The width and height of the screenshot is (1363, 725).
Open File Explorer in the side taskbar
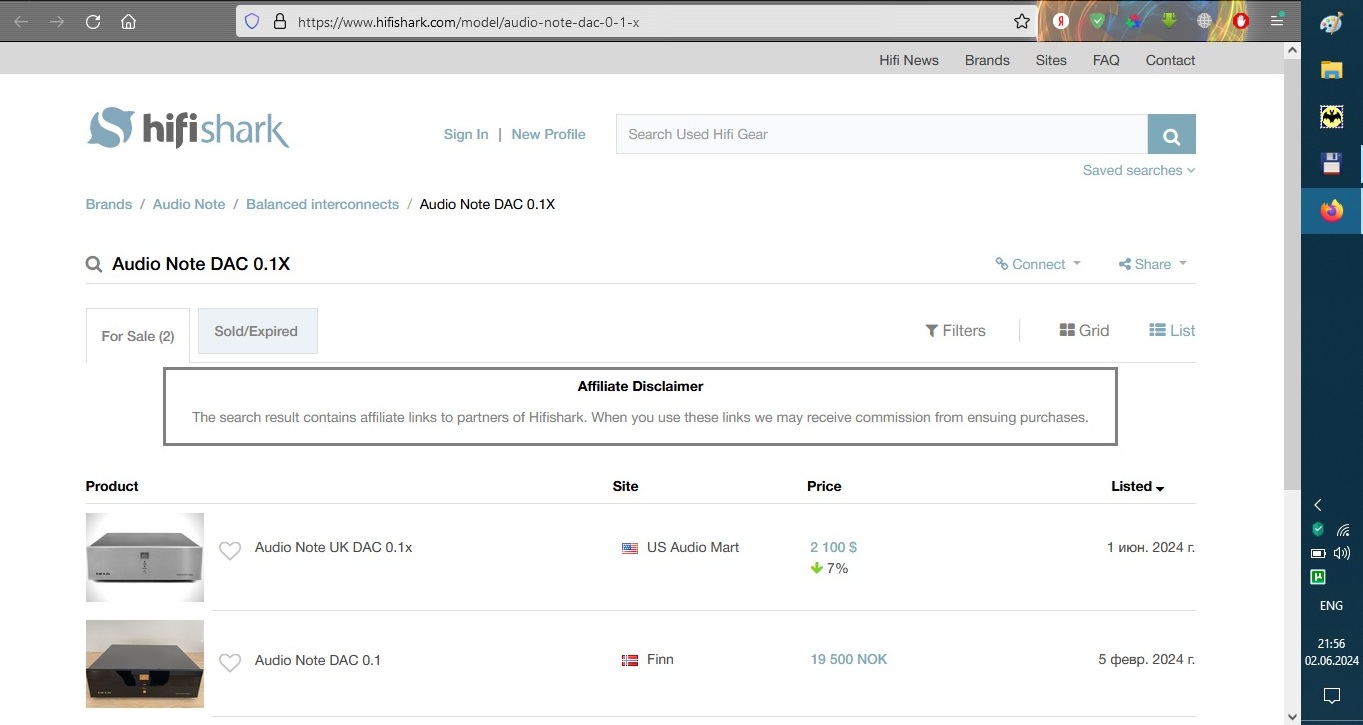[x=1331, y=70]
